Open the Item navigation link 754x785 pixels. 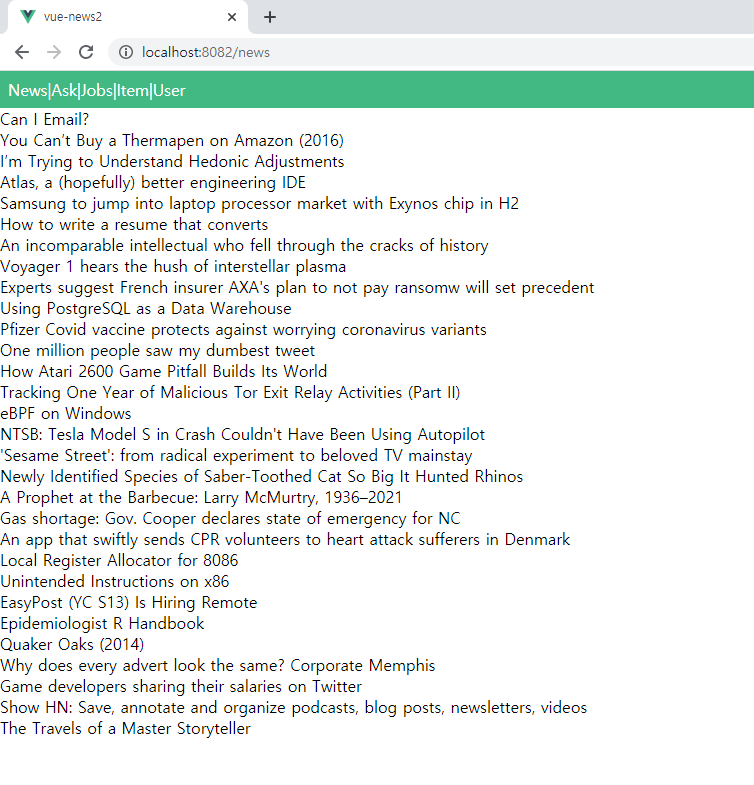point(133,91)
